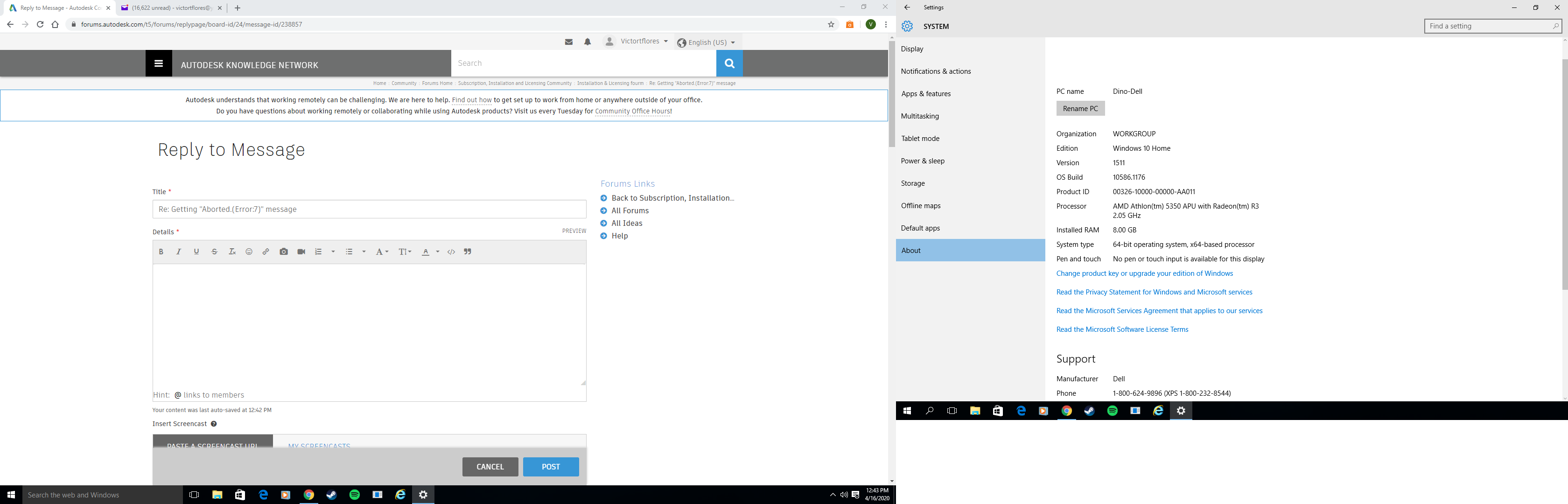Click the blue search magnifier button
The height and width of the screenshot is (504, 1568).
pyautogui.click(x=729, y=63)
